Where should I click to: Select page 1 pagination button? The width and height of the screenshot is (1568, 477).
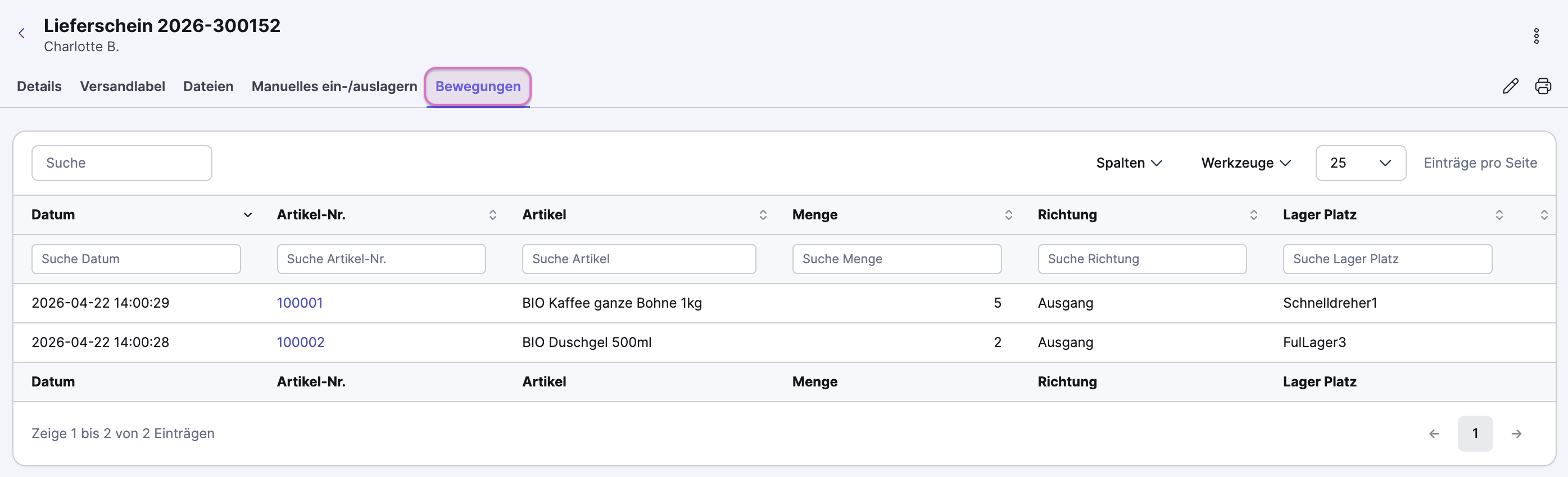(1475, 434)
